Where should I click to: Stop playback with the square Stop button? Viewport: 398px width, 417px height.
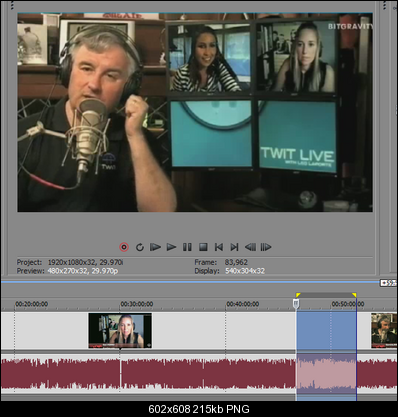tap(203, 247)
